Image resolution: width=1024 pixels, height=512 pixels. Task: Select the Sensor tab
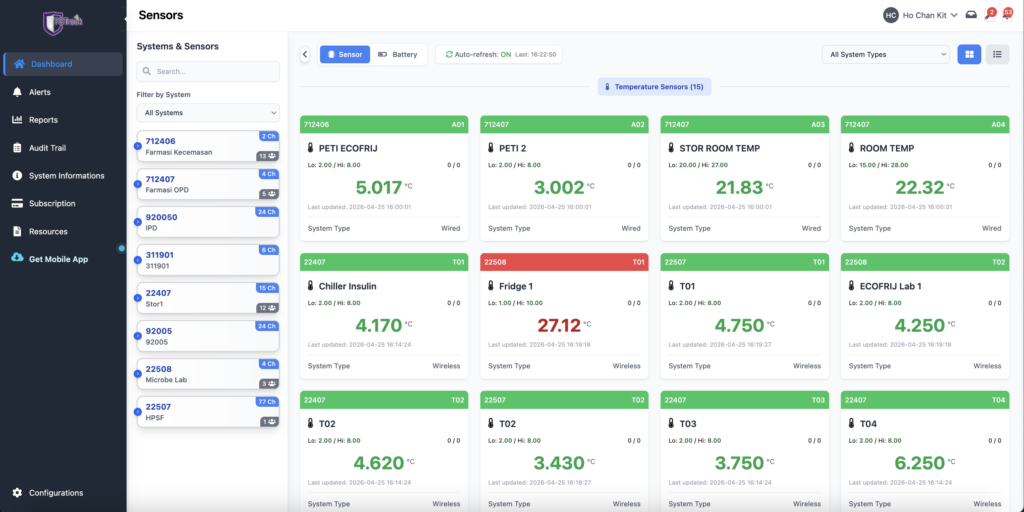(x=345, y=54)
